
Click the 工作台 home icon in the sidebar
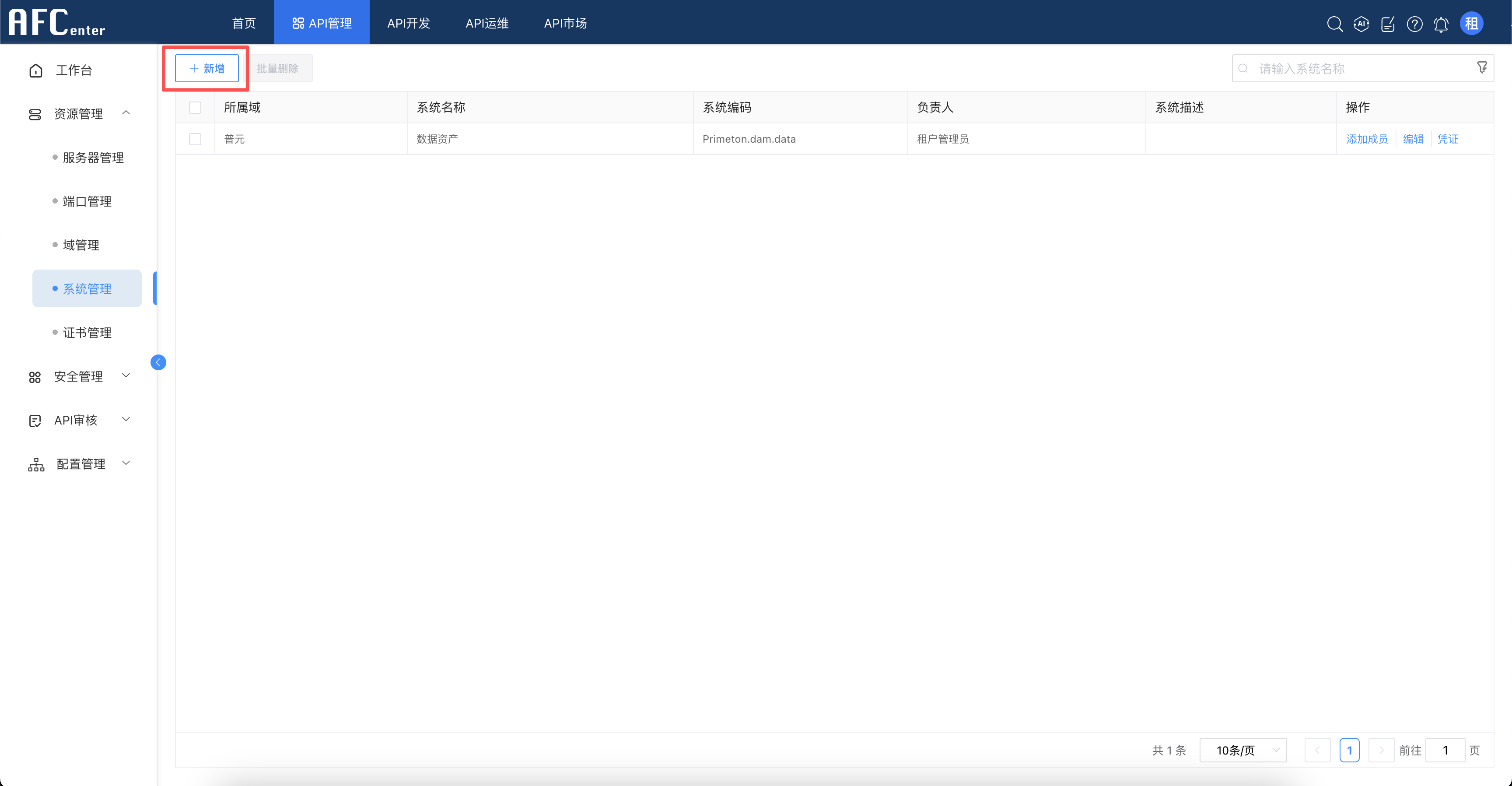click(x=36, y=70)
